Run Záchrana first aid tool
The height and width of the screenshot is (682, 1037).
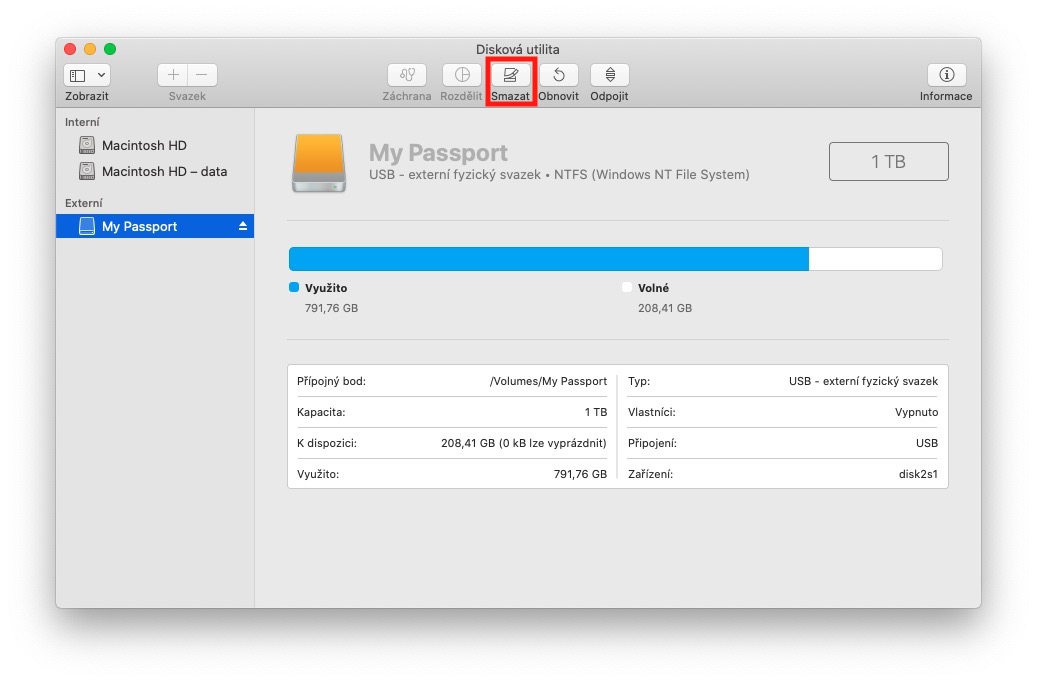(x=407, y=75)
